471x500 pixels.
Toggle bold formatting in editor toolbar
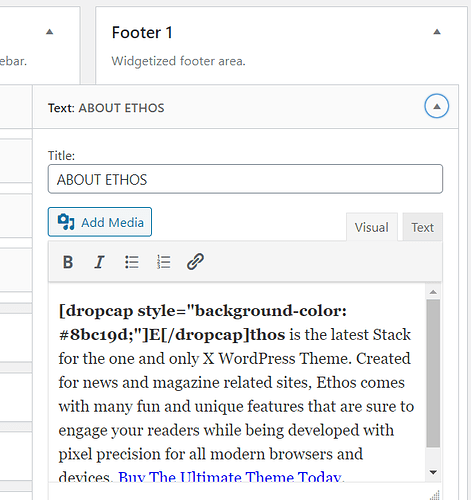click(x=68, y=262)
